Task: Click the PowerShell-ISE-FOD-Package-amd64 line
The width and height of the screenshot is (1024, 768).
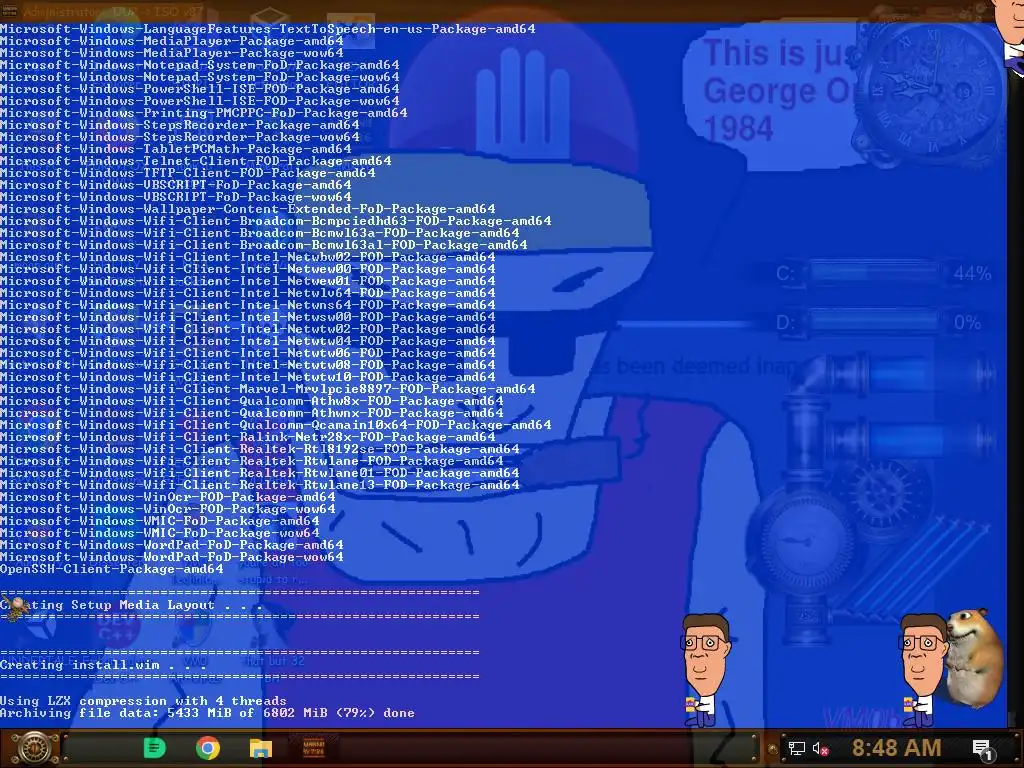Action: click(200, 89)
